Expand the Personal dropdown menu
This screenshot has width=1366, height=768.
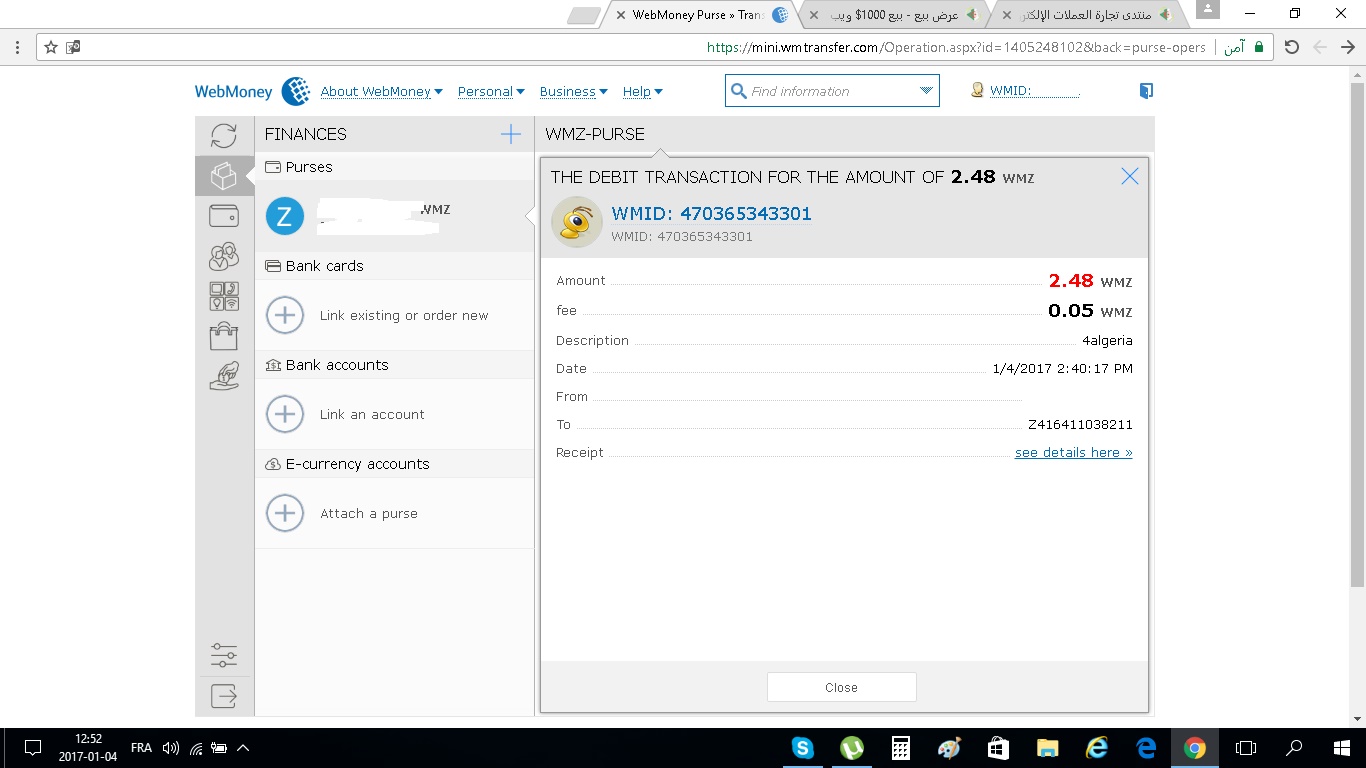(x=490, y=92)
